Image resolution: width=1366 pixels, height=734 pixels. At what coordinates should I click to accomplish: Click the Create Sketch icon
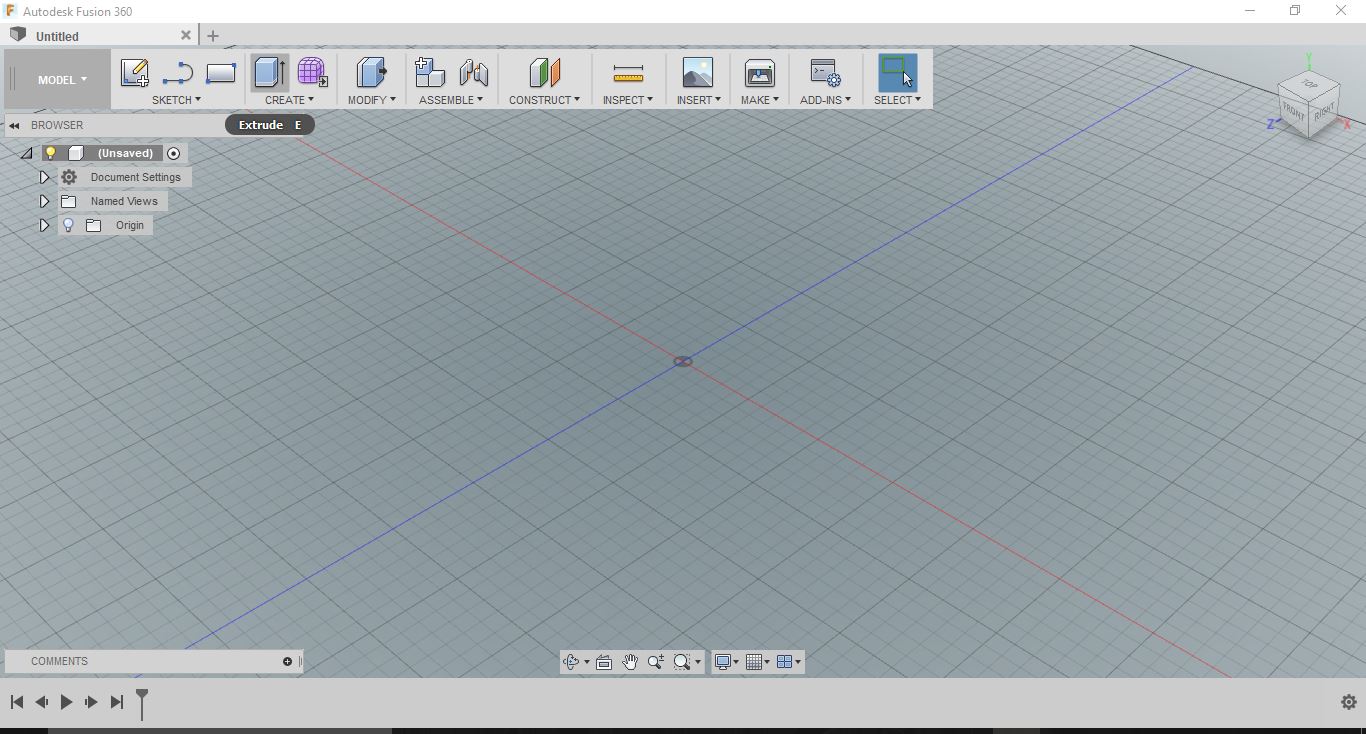pyautogui.click(x=134, y=73)
